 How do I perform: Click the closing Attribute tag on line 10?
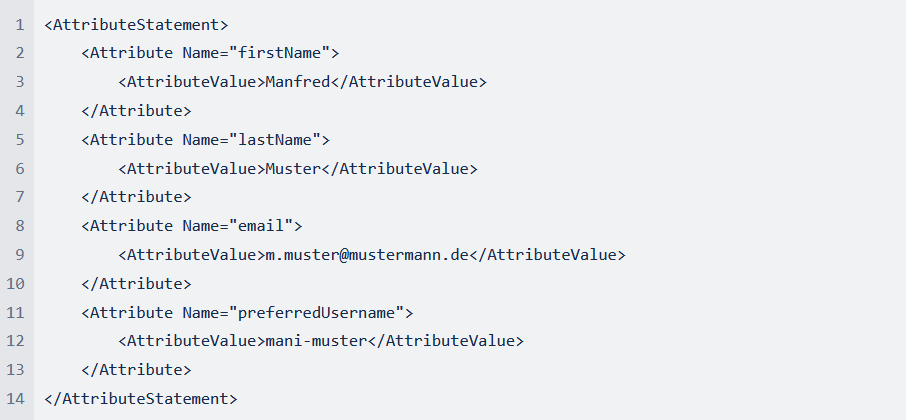136,284
